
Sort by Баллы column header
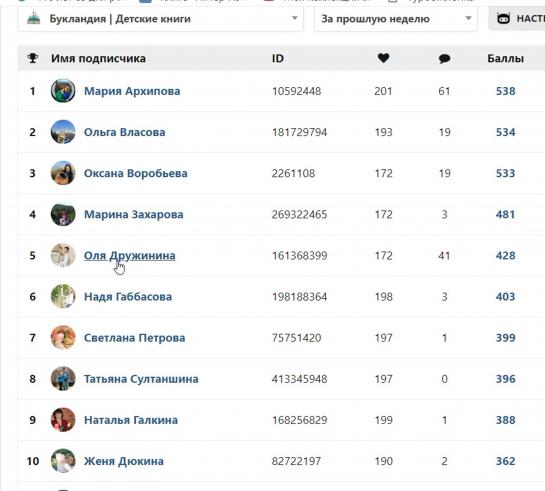coord(505,58)
